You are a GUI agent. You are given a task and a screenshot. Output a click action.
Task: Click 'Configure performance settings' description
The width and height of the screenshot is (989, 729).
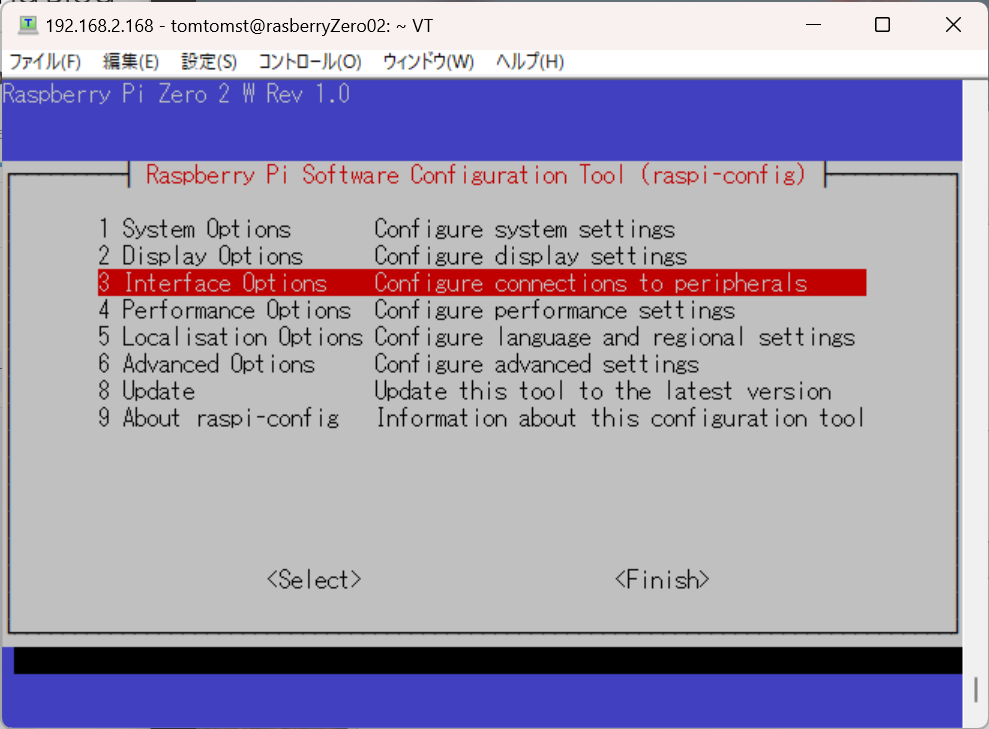554,310
